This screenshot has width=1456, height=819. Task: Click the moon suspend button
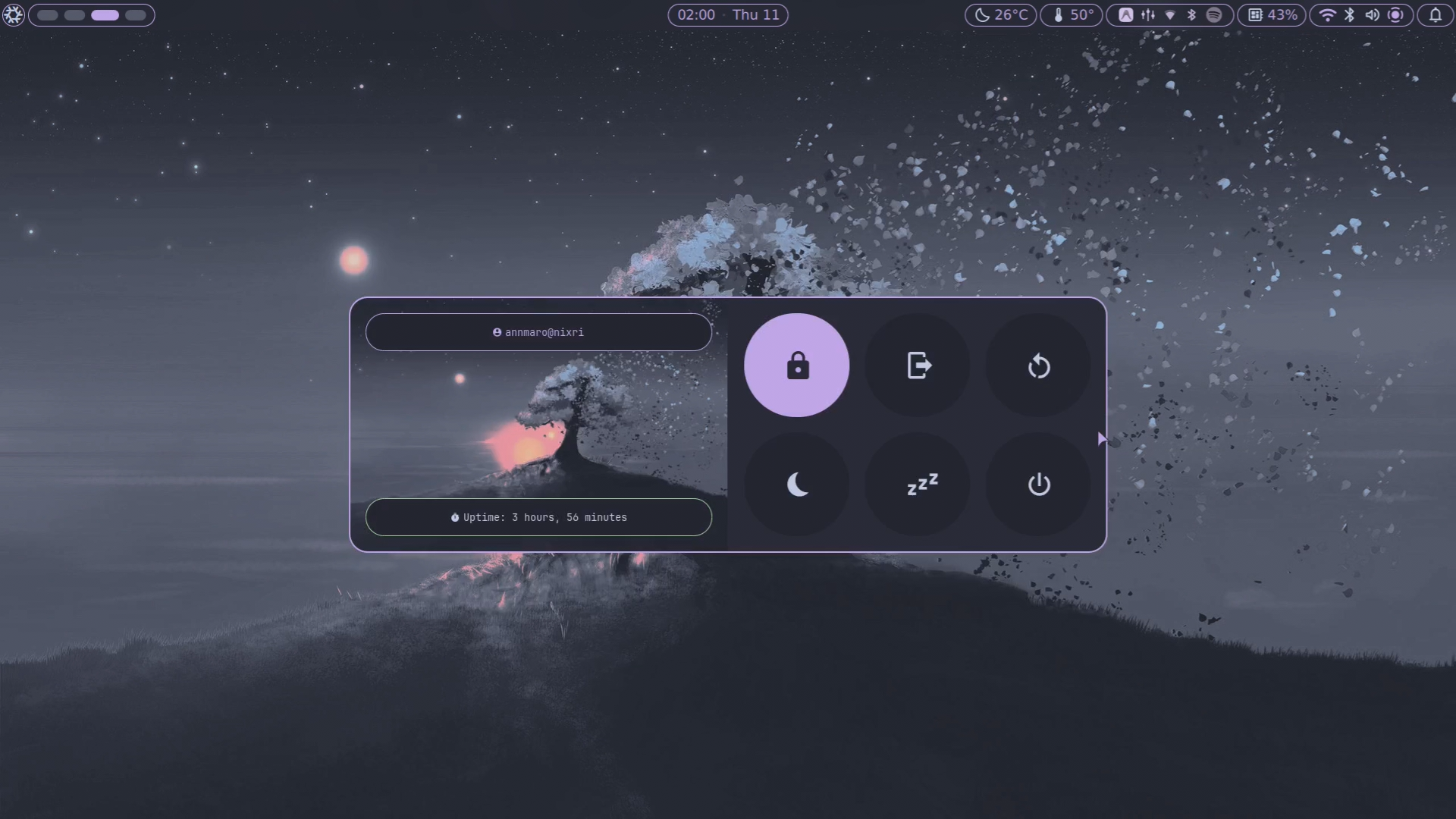pyautogui.click(x=796, y=485)
